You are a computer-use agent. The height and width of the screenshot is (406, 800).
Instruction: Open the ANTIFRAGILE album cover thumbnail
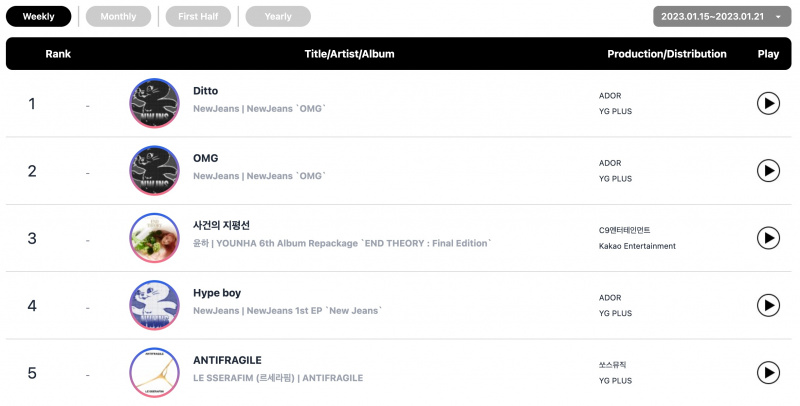point(155,372)
